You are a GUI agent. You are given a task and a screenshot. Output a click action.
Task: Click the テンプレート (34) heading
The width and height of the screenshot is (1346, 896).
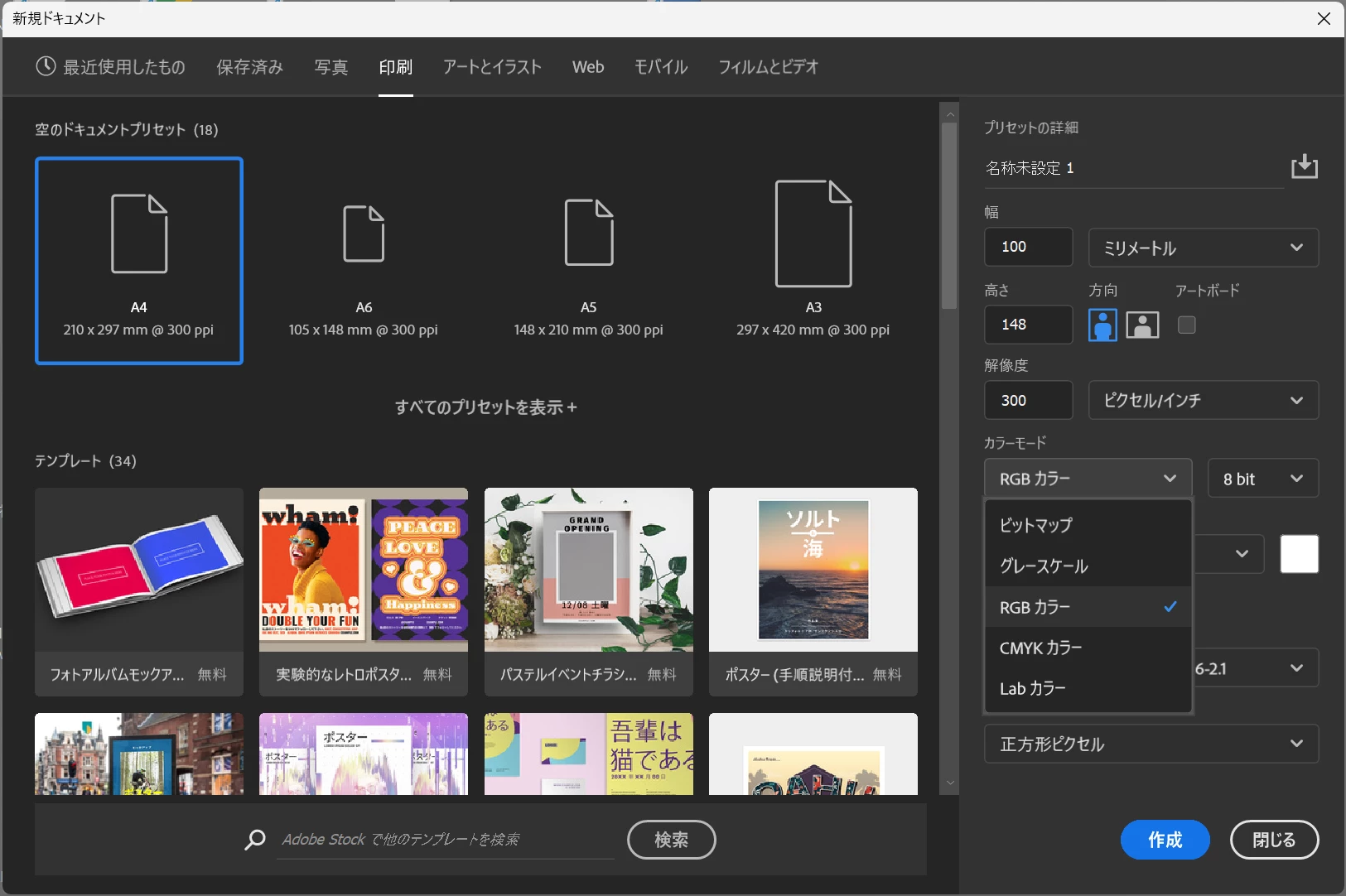click(85, 461)
